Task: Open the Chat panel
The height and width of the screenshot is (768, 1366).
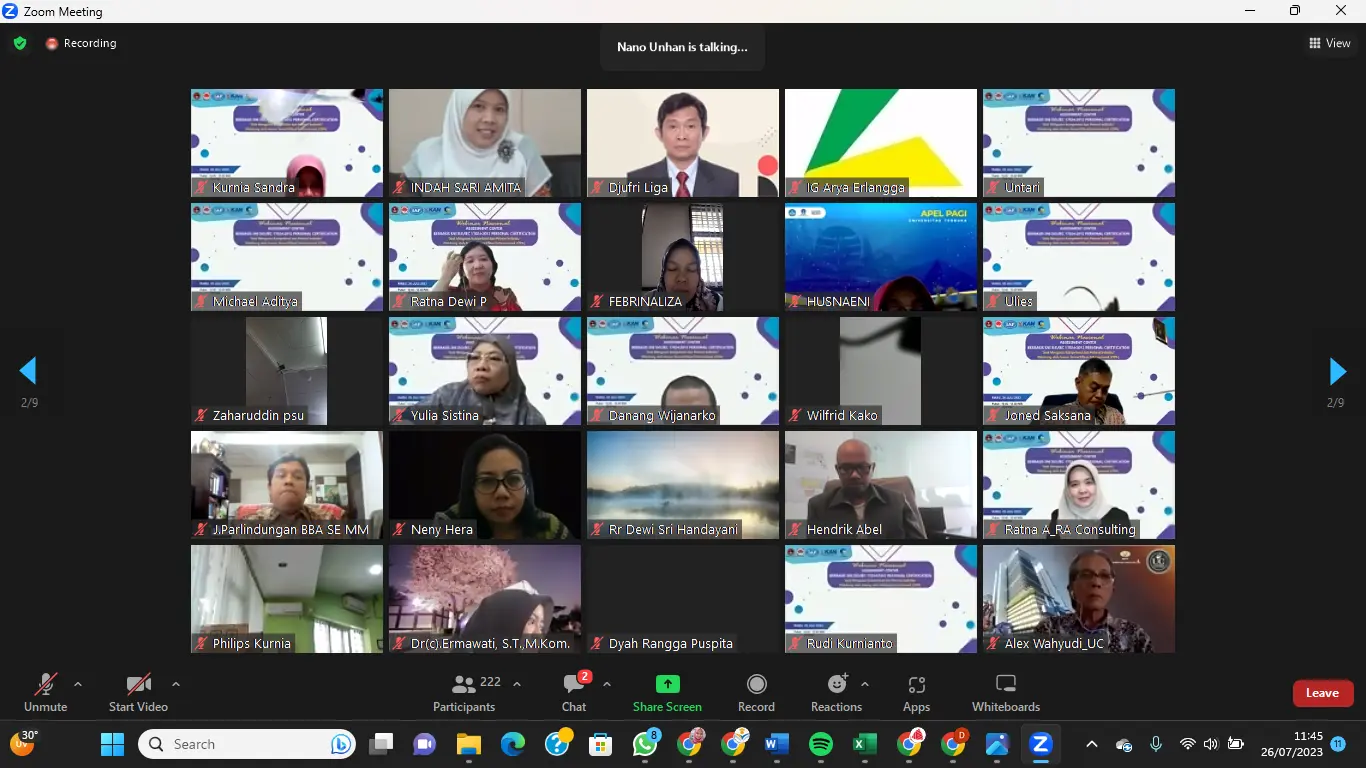Action: point(574,692)
